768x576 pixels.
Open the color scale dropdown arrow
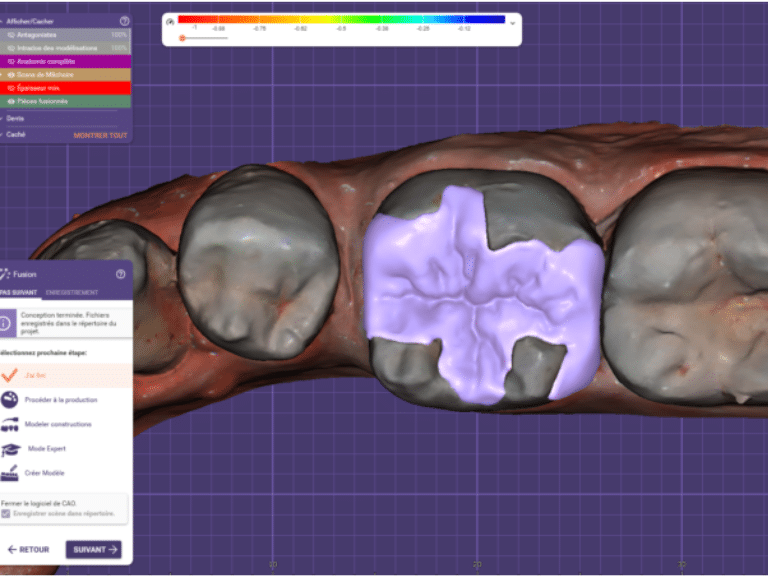click(513, 22)
